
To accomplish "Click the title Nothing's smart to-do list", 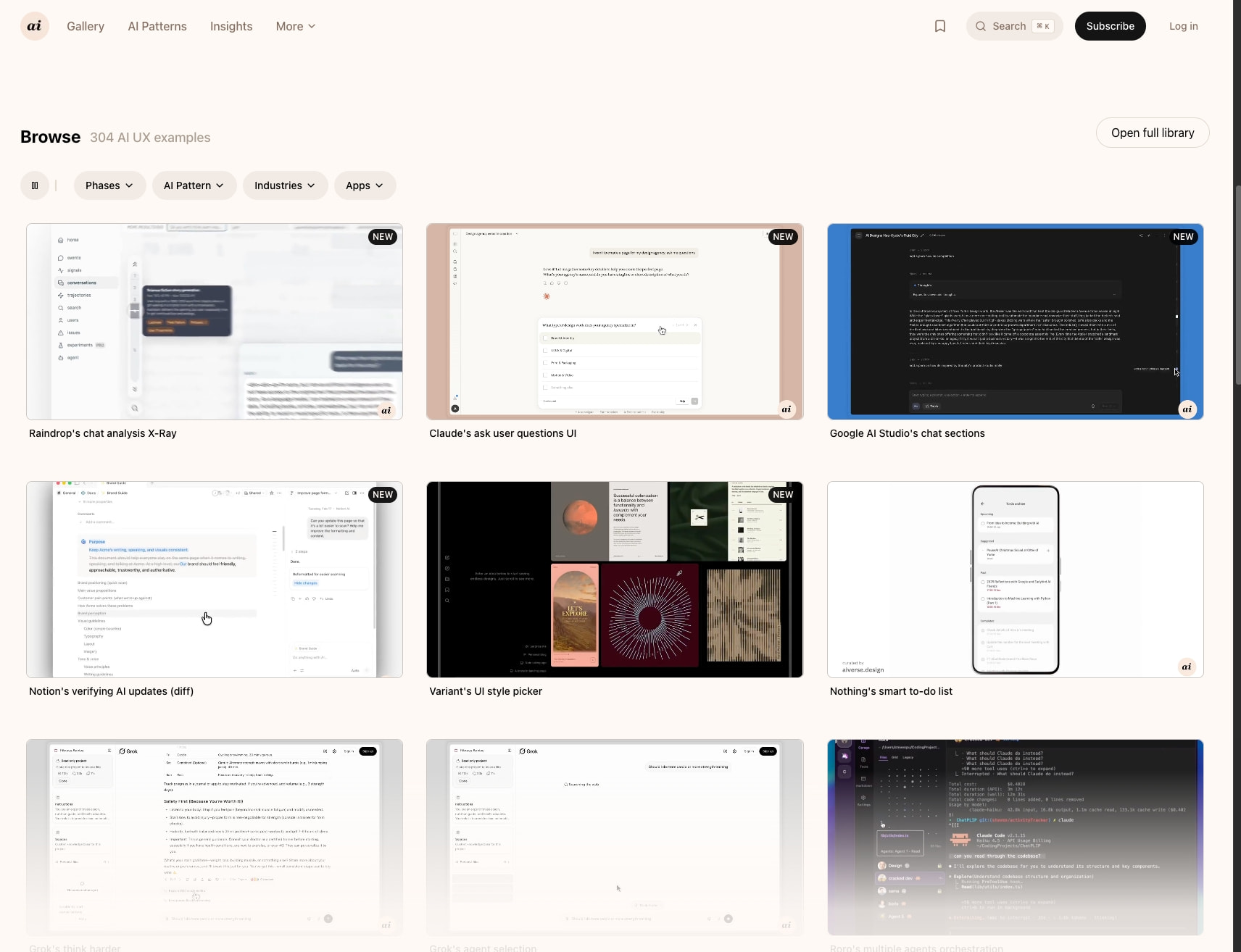I will (x=891, y=691).
